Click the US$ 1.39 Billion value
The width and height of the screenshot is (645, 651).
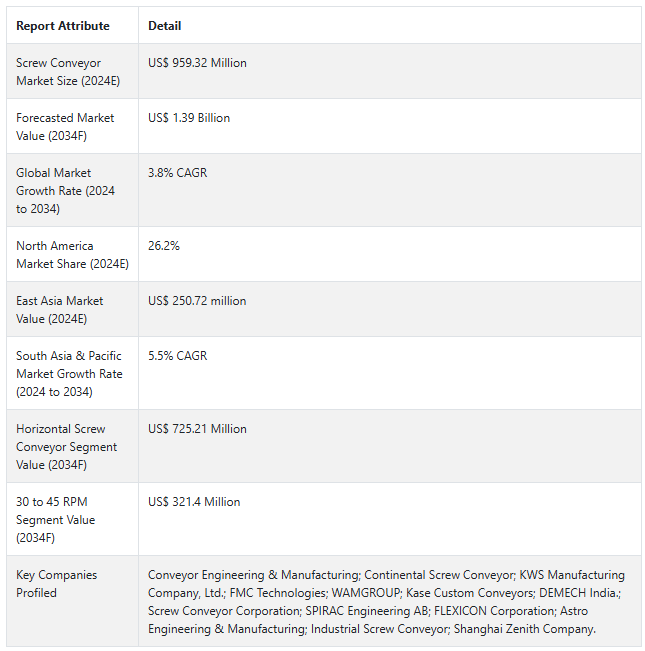(x=189, y=118)
